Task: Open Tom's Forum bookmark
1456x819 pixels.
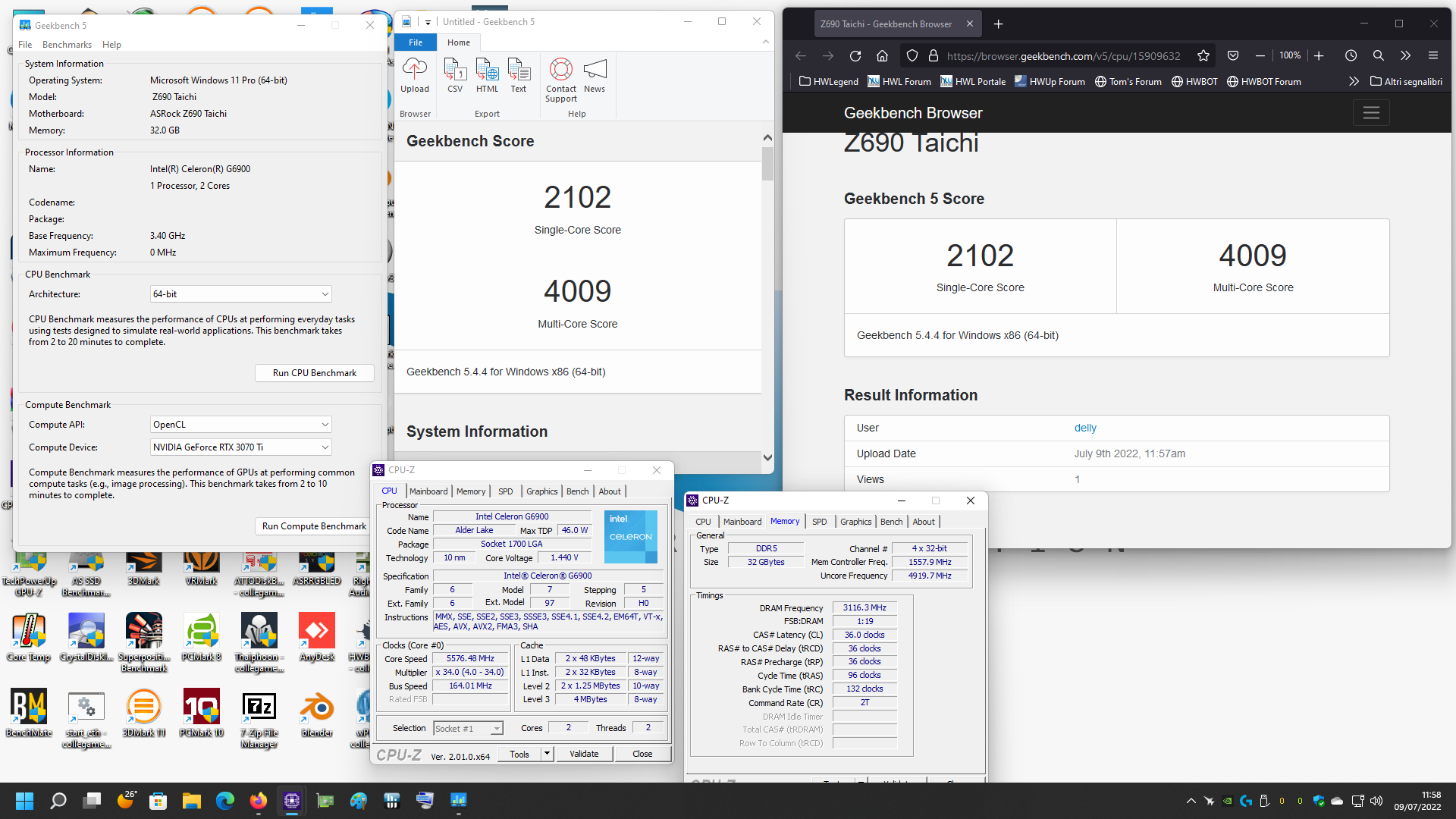Action: tap(1128, 81)
